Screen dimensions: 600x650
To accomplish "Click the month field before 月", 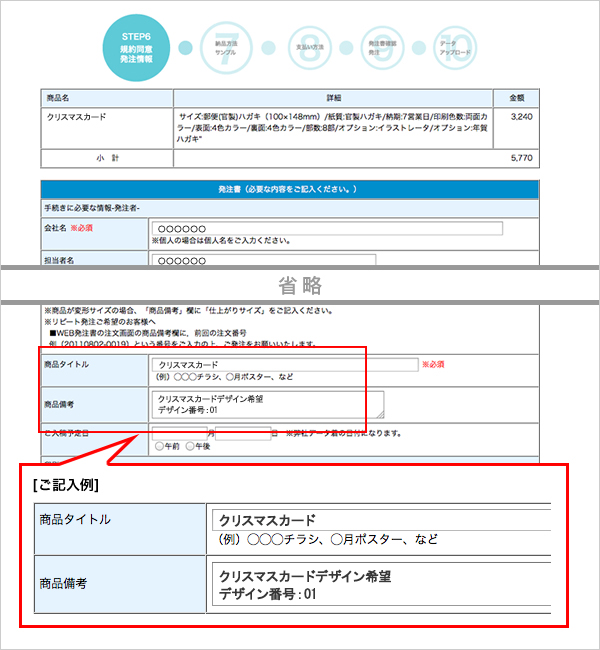I will [180, 434].
